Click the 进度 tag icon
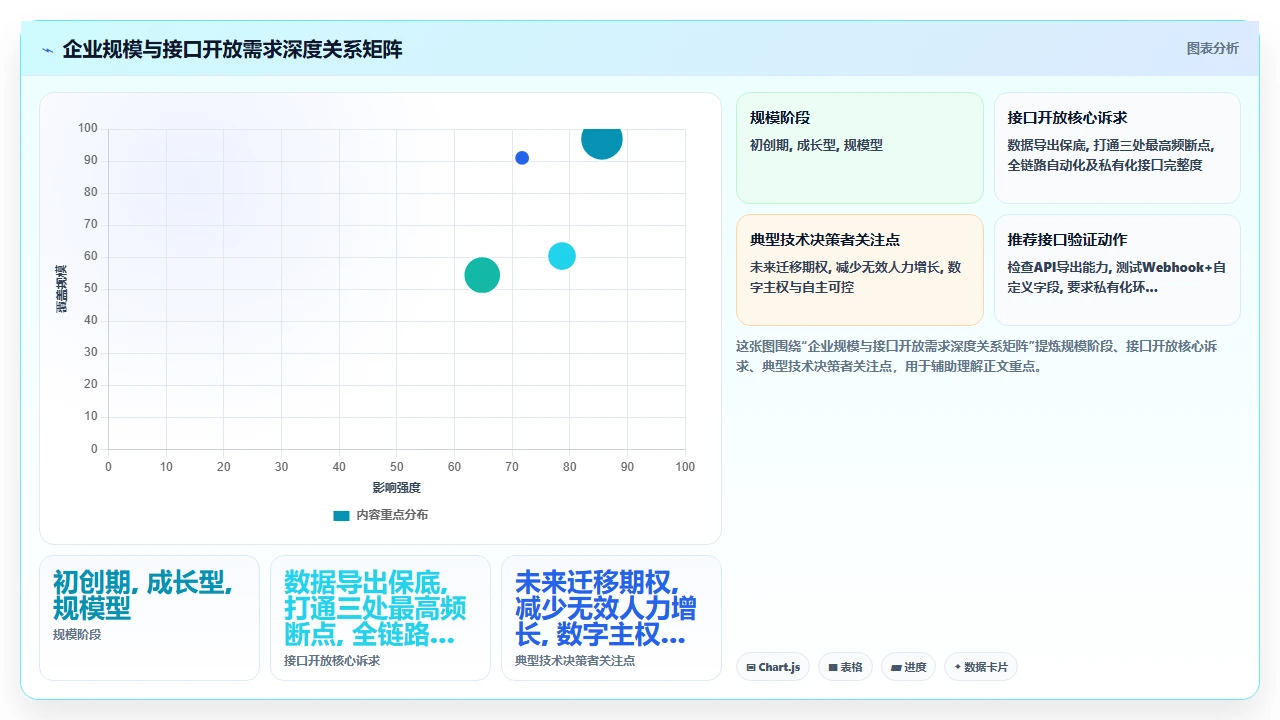 pyautogui.click(x=895, y=667)
